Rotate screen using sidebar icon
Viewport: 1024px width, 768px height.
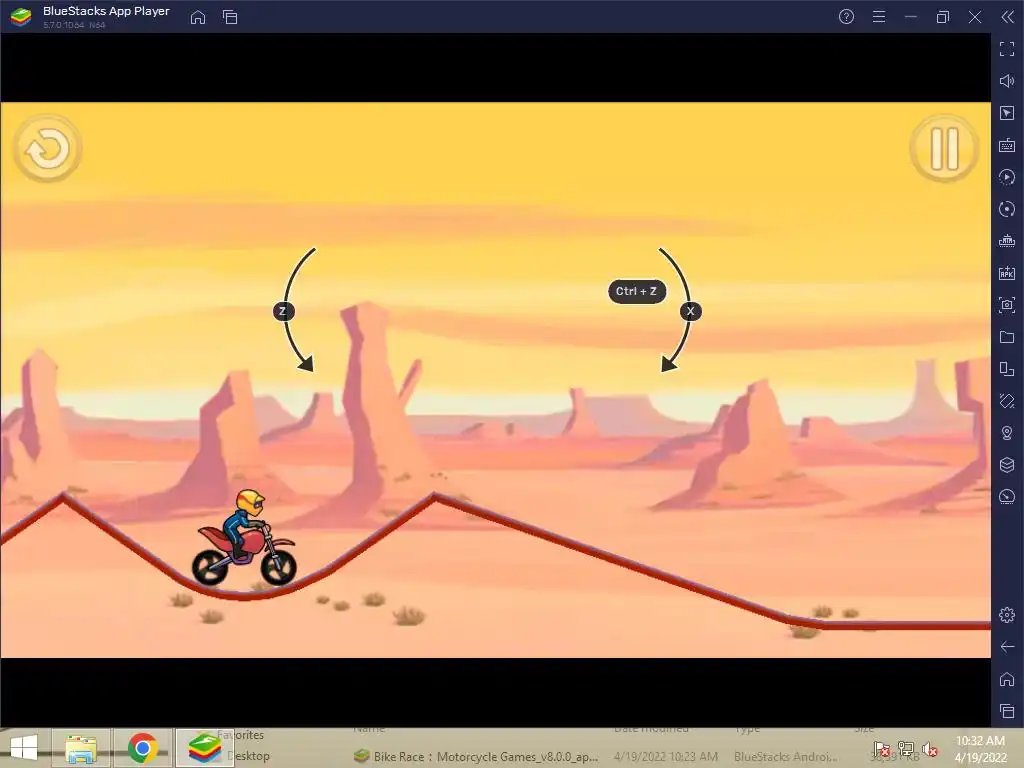(x=1007, y=401)
